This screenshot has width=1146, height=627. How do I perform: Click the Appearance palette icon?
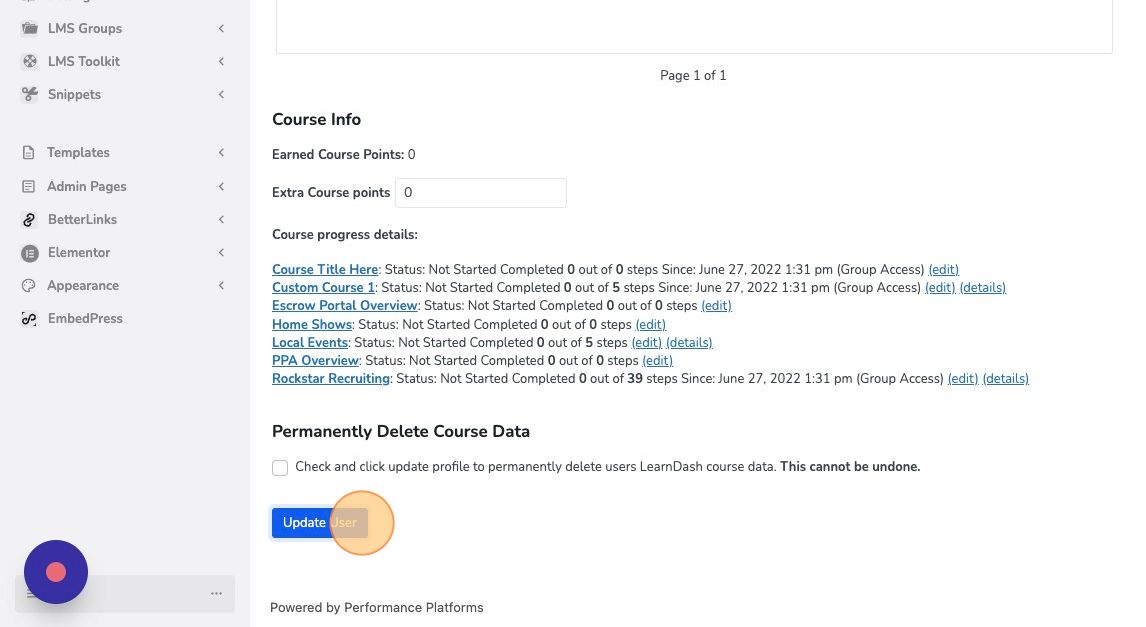coord(29,286)
